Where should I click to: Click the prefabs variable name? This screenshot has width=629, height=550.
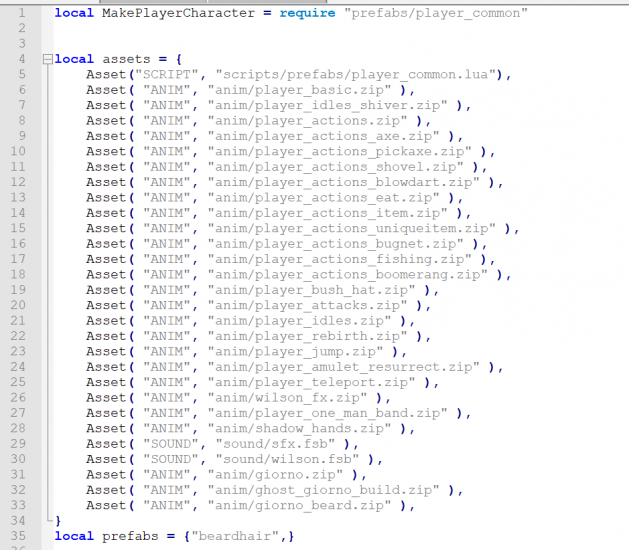pyautogui.click(x=130, y=536)
